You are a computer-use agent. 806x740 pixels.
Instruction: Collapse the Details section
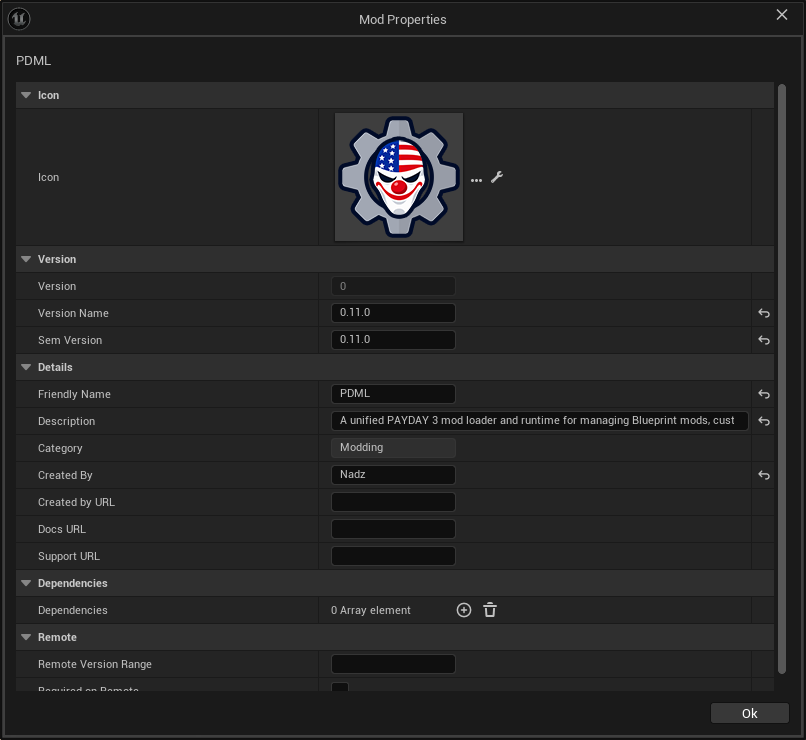click(x=26, y=367)
